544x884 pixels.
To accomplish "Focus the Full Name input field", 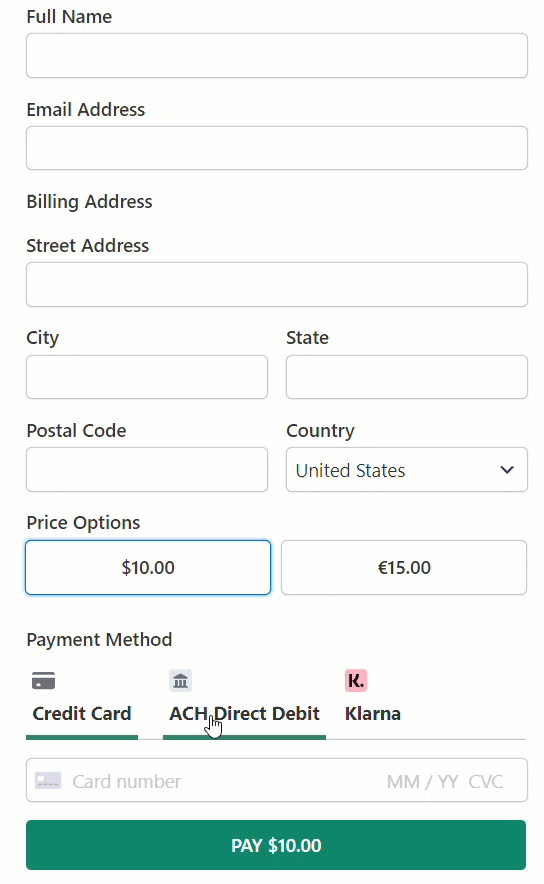I will click(277, 55).
